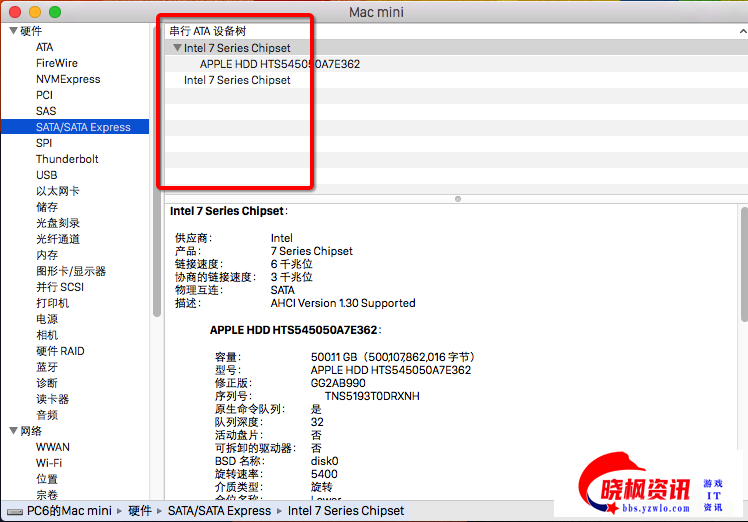Click PC6的Mac mini in the path bar
Screen dimensions: 748x522
coord(69,511)
